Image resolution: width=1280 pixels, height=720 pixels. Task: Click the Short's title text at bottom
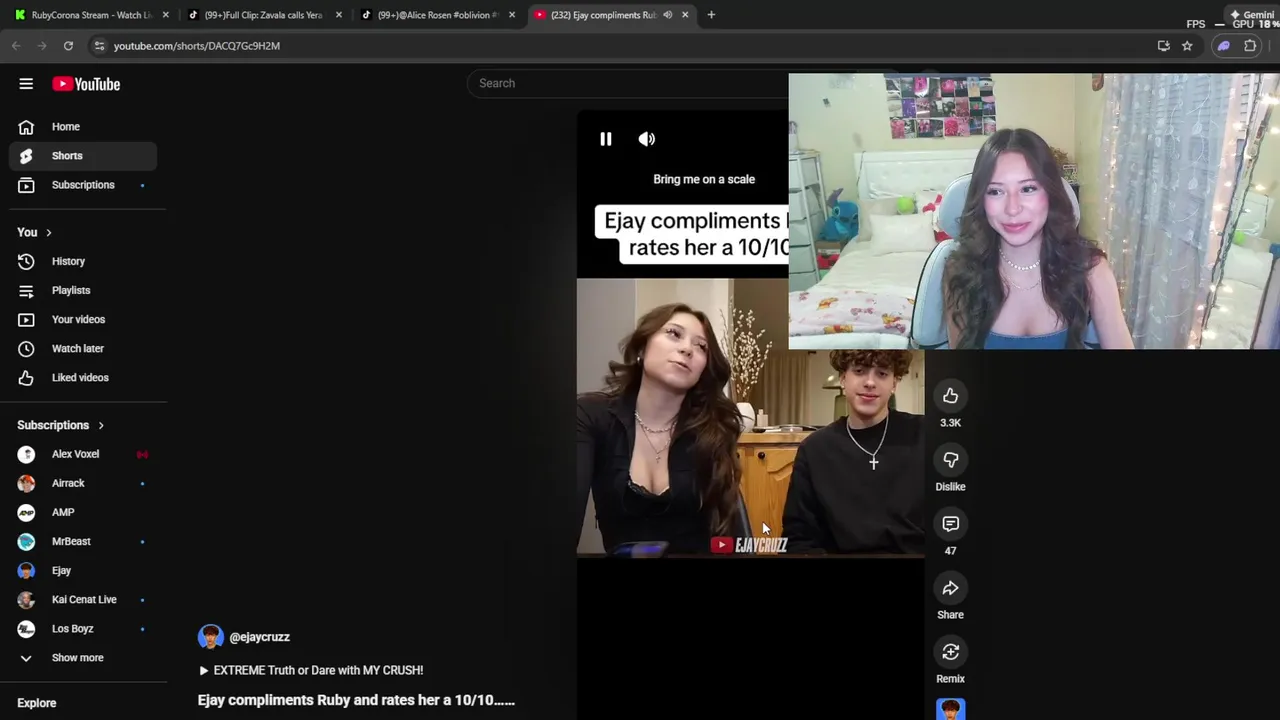(356, 700)
